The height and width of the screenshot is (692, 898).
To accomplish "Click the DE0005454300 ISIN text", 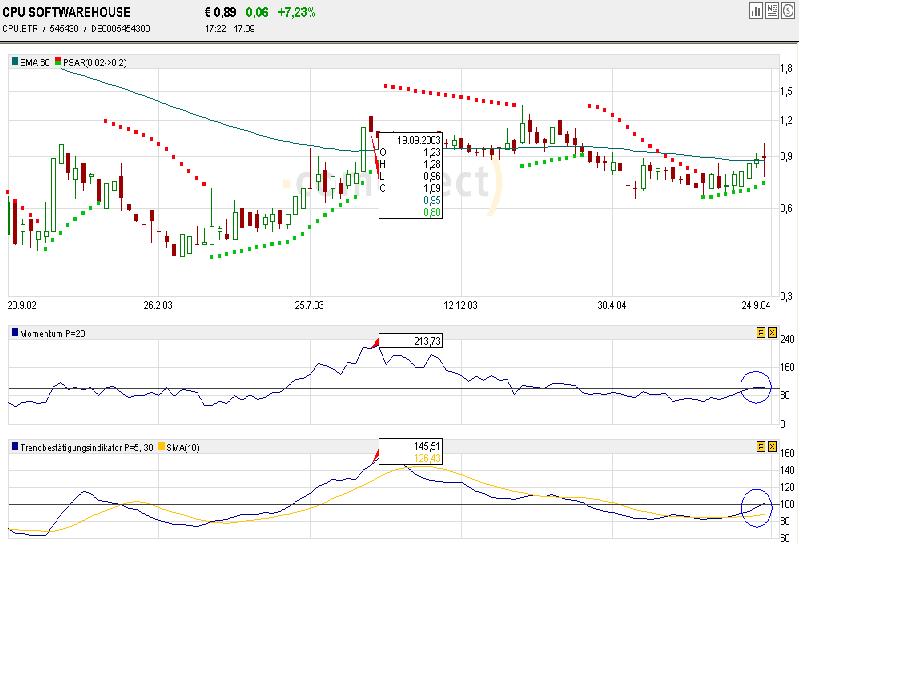I will [x=121, y=28].
